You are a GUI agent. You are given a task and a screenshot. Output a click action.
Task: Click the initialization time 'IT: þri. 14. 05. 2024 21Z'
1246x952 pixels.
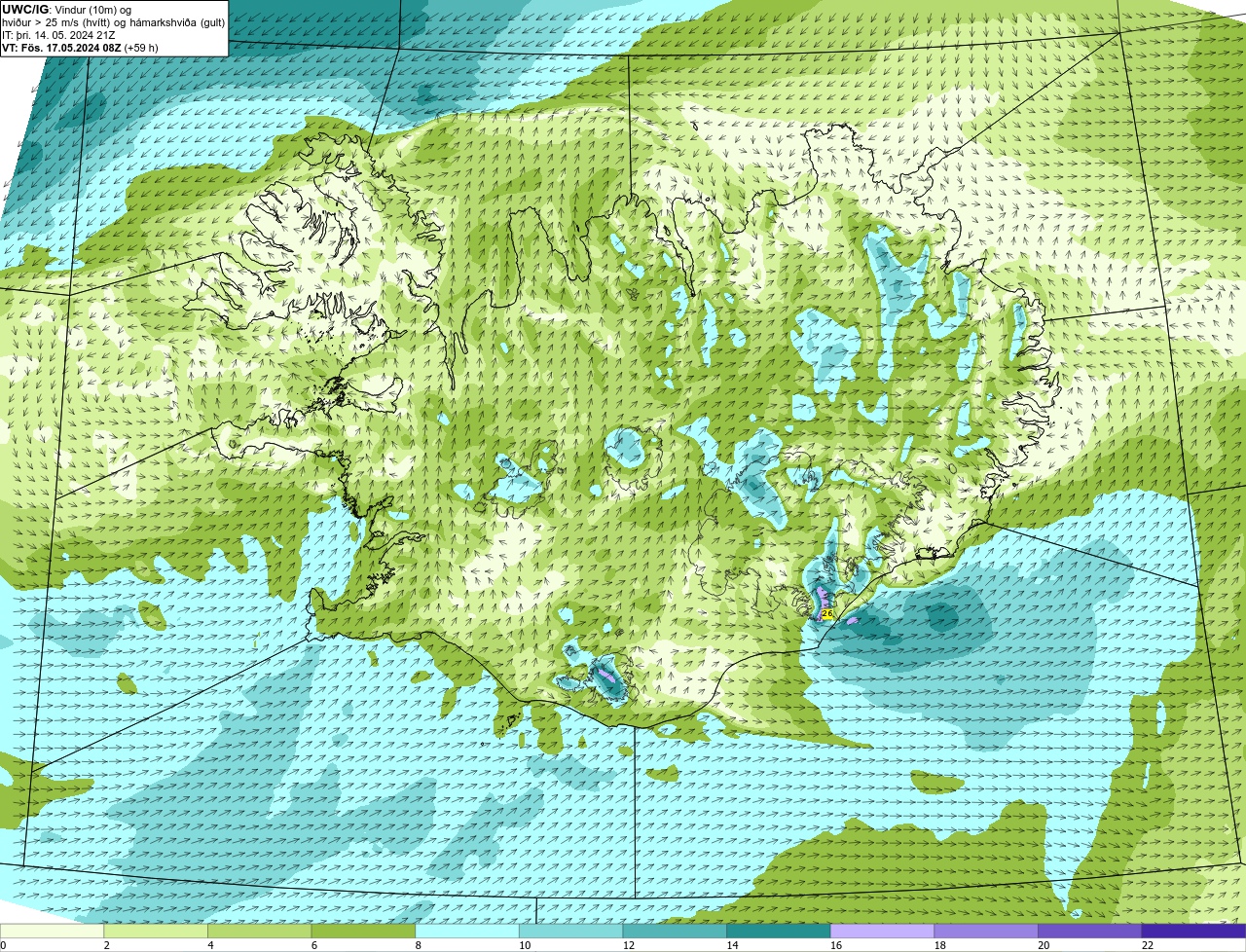58,35
